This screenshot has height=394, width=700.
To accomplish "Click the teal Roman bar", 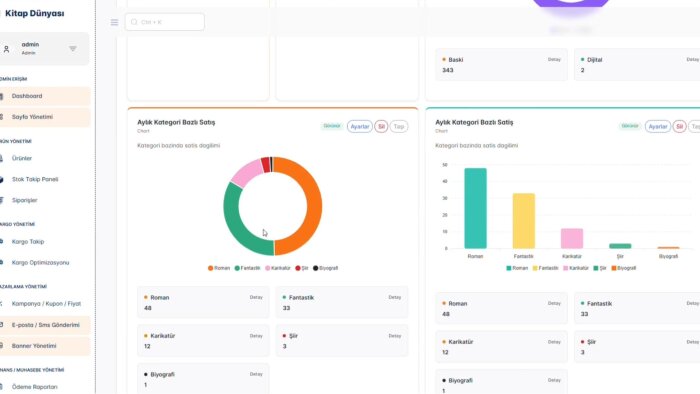I will tap(475, 208).
